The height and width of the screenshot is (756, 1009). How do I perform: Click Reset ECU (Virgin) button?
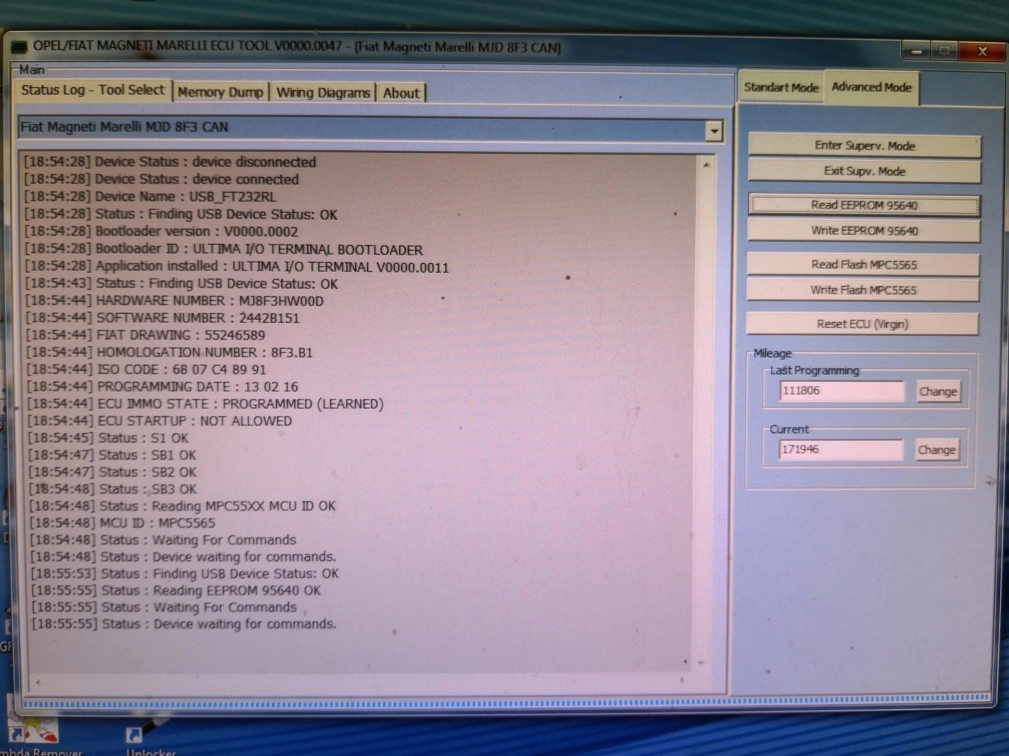pos(862,324)
